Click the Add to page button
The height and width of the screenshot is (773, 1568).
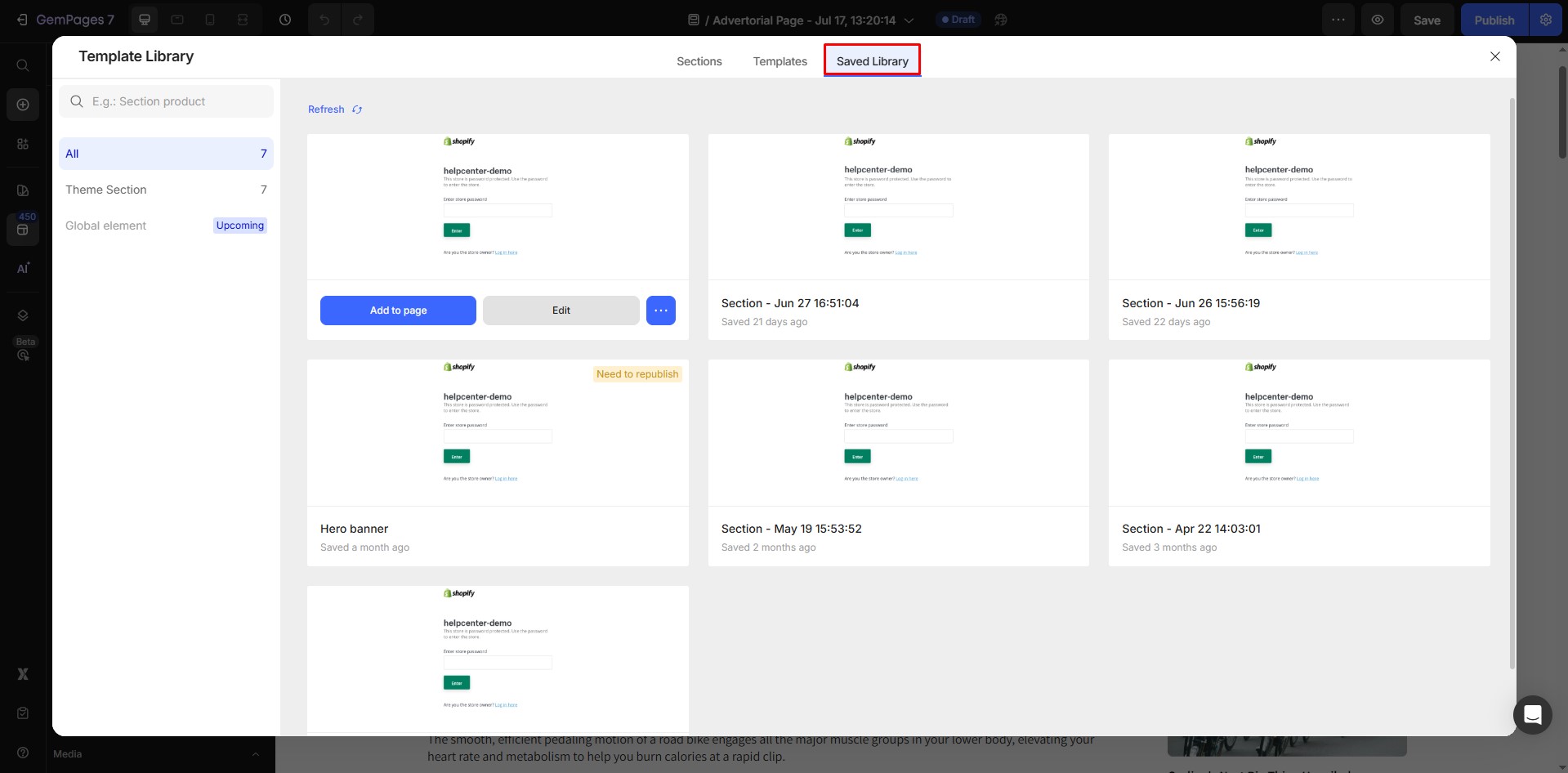pyautogui.click(x=398, y=311)
